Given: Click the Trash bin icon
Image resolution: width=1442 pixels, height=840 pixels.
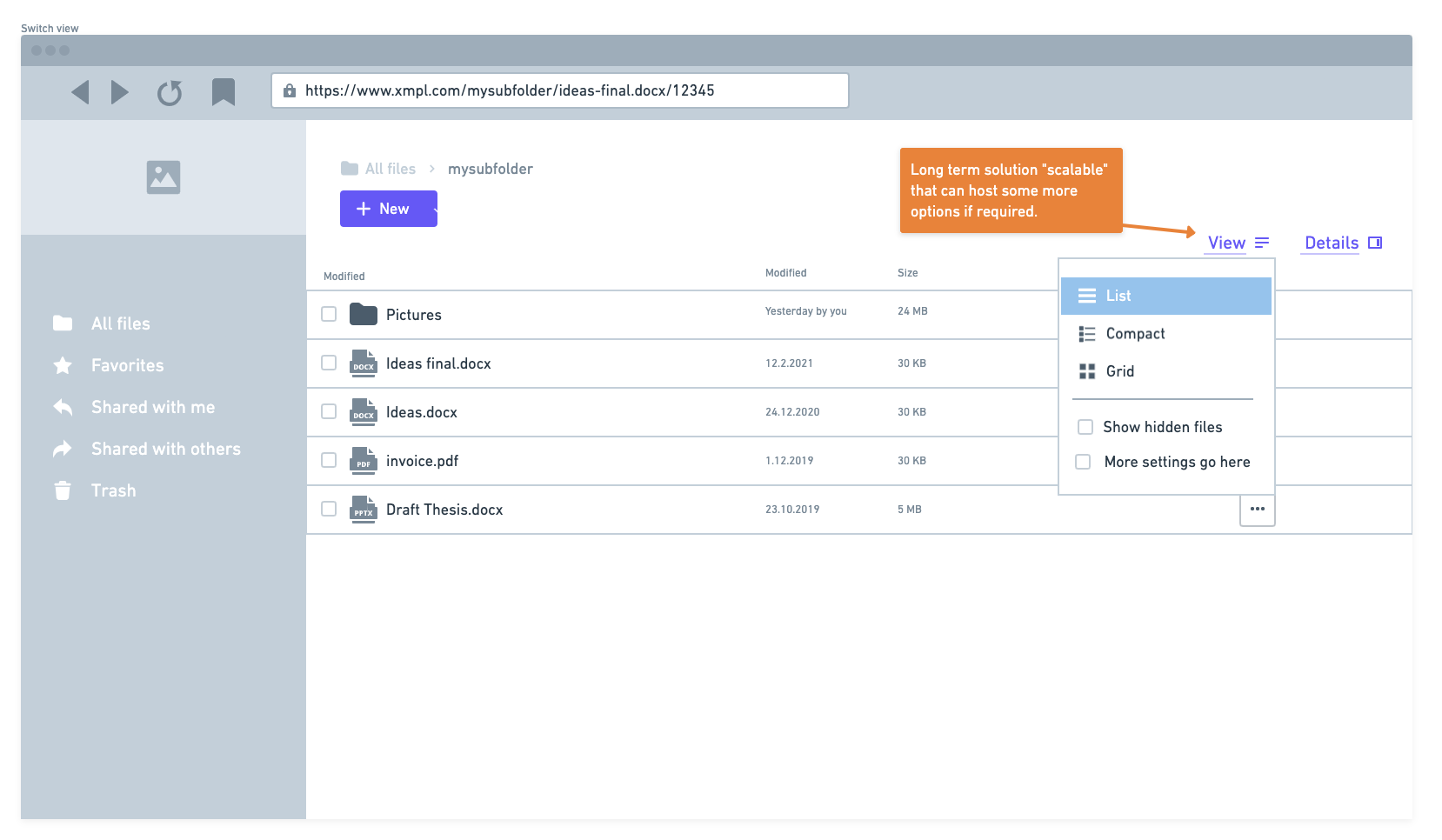Looking at the screenshot, I should (x=63, y=490).
